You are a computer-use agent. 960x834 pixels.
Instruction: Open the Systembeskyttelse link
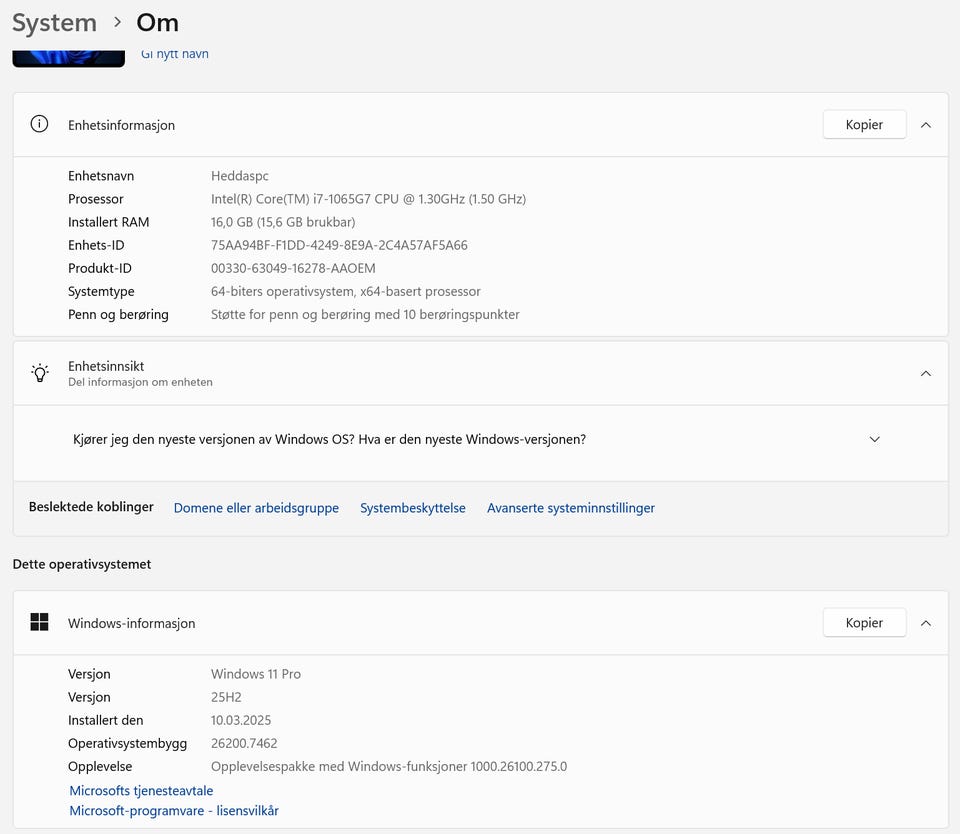(413, 508)
